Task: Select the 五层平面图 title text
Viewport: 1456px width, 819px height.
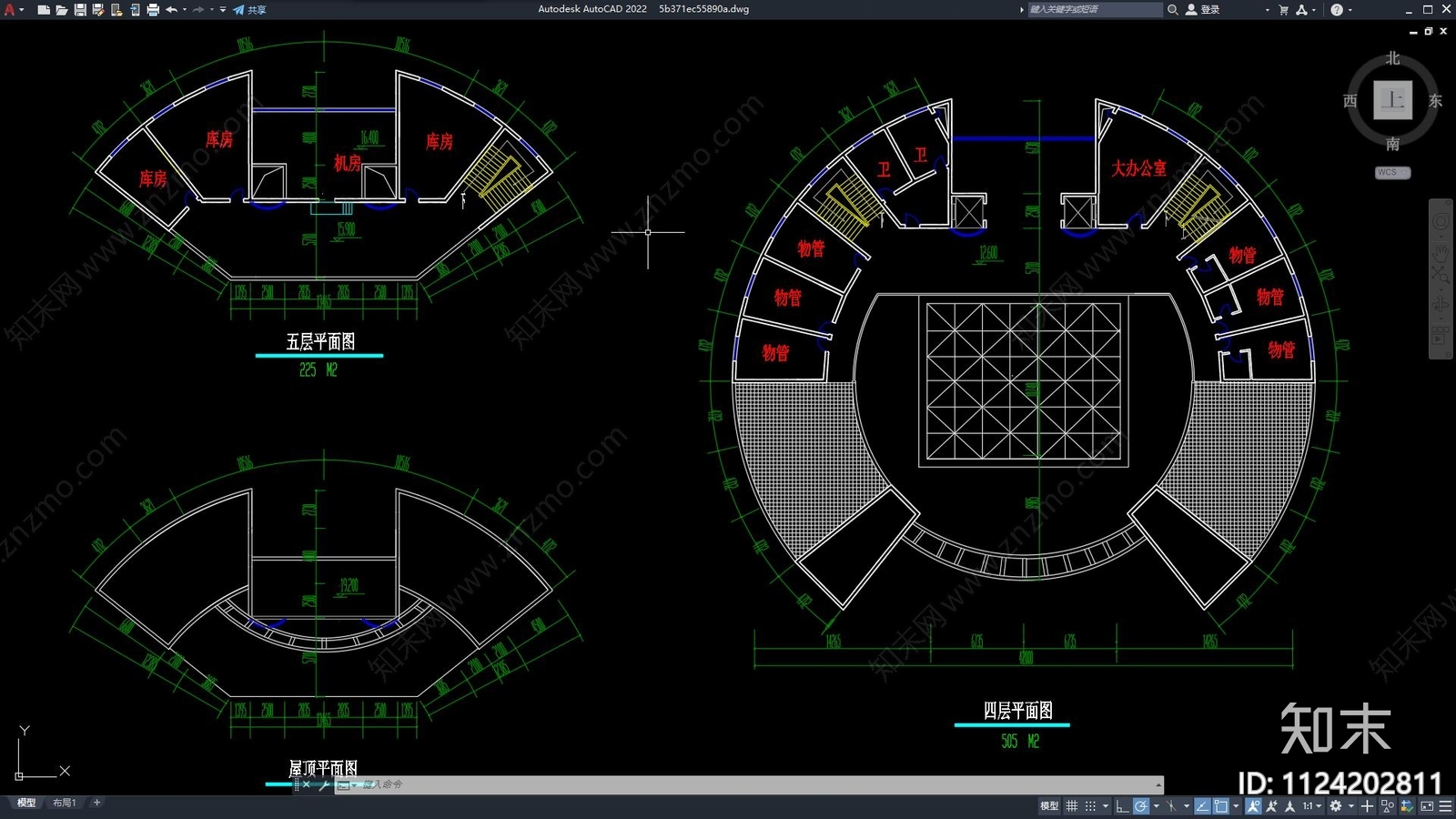Action: click(320, 341)
